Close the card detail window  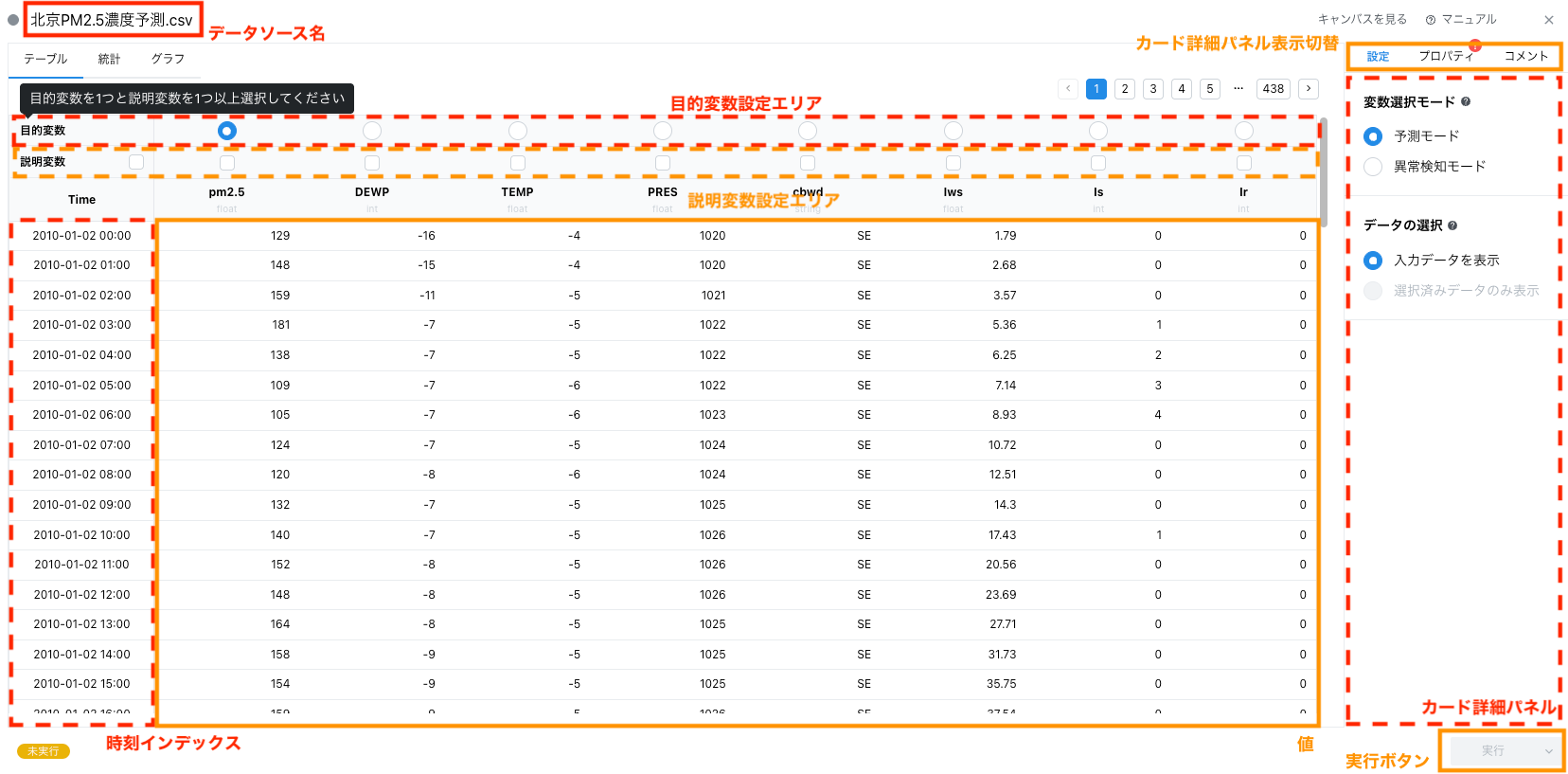point(1549,19)
